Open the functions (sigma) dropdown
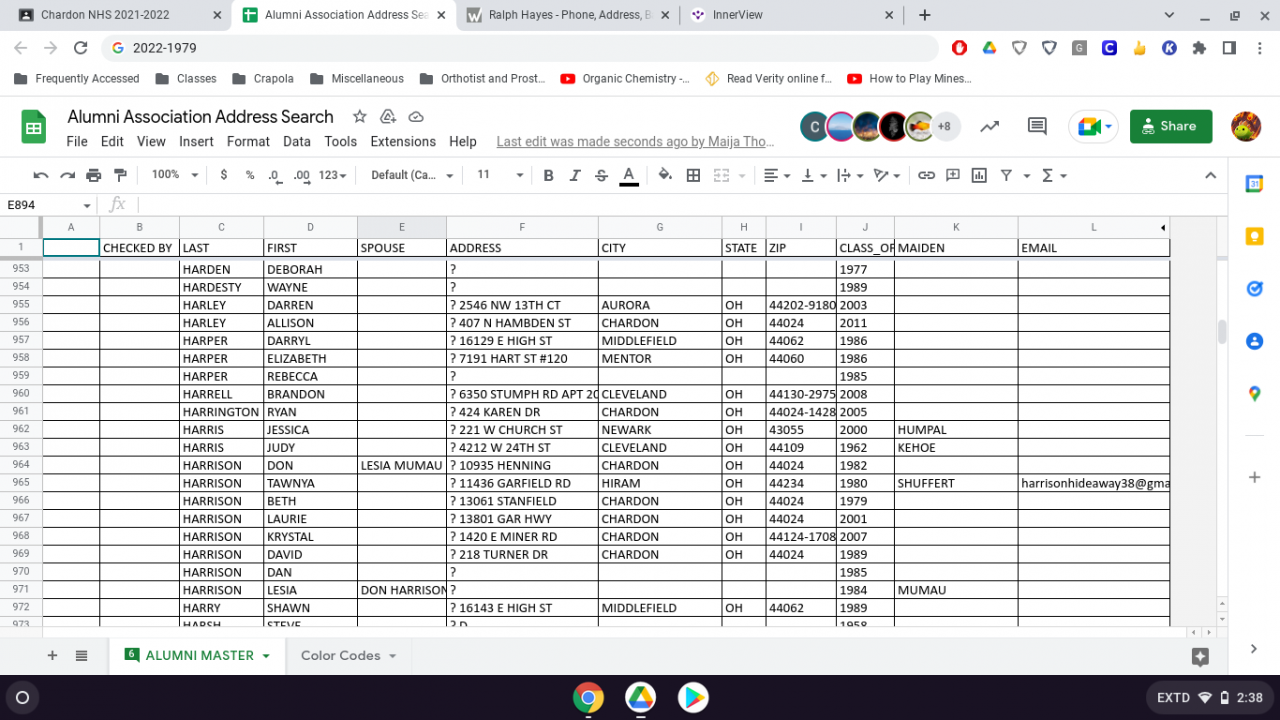 [x=1054, y=175]
